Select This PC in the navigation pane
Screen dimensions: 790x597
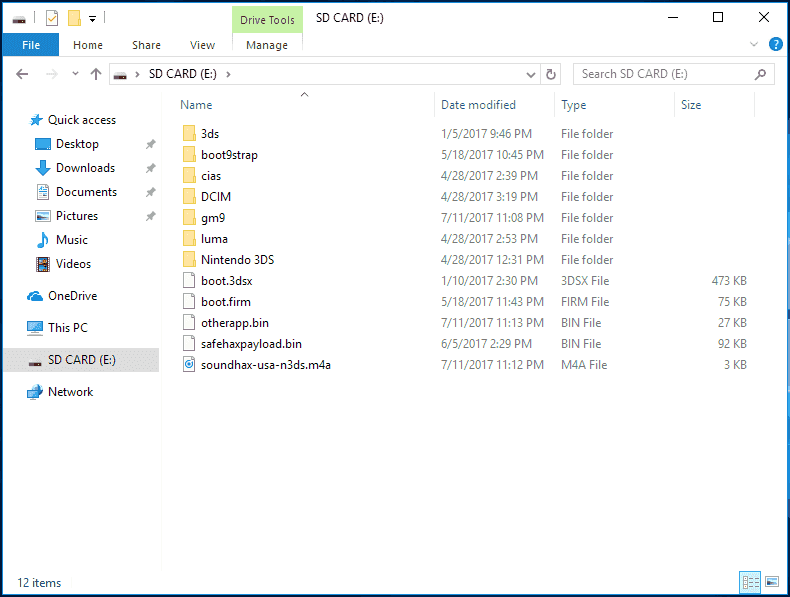point(68,327)
